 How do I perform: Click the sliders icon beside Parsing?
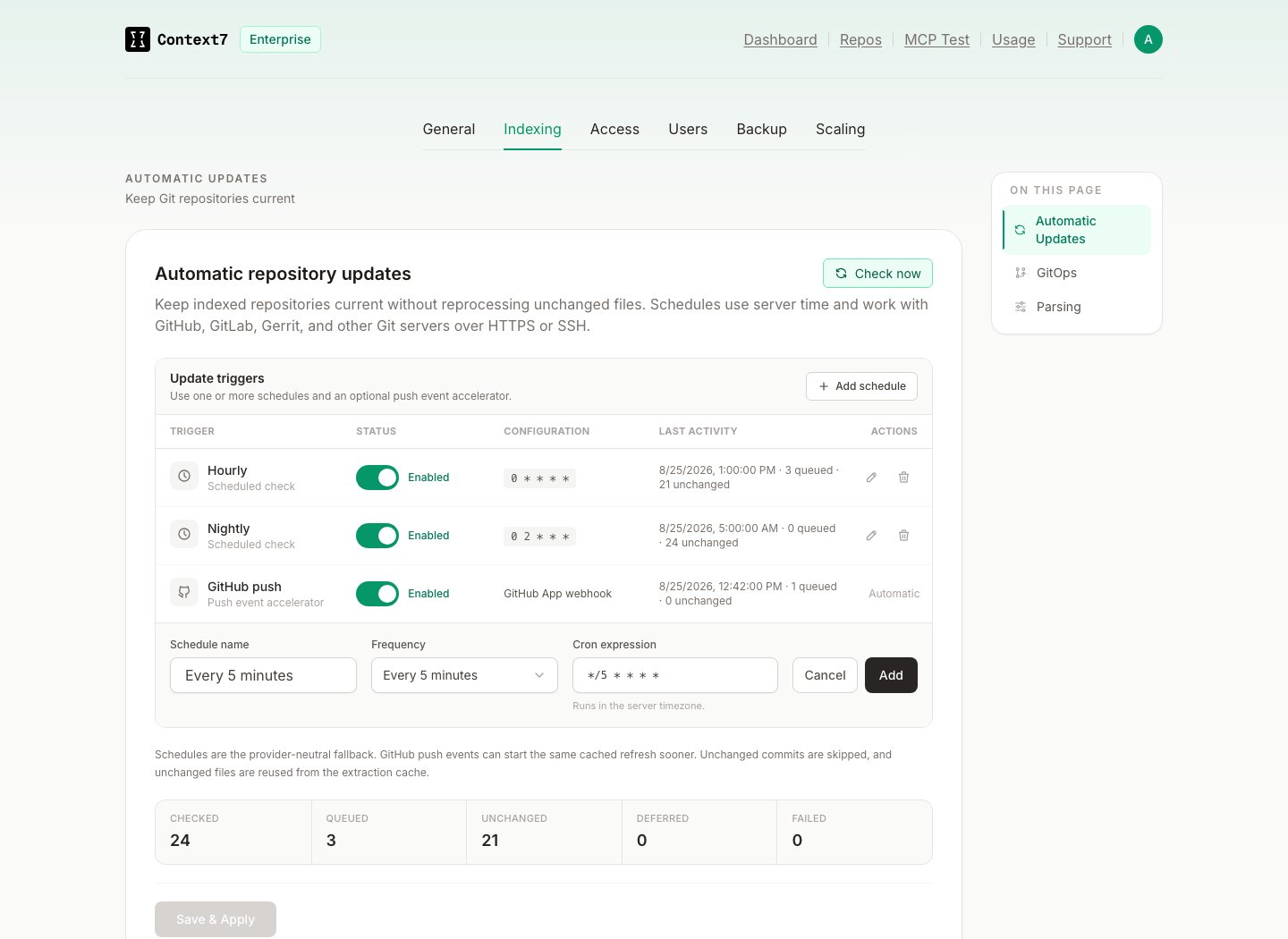(1021, 307)
